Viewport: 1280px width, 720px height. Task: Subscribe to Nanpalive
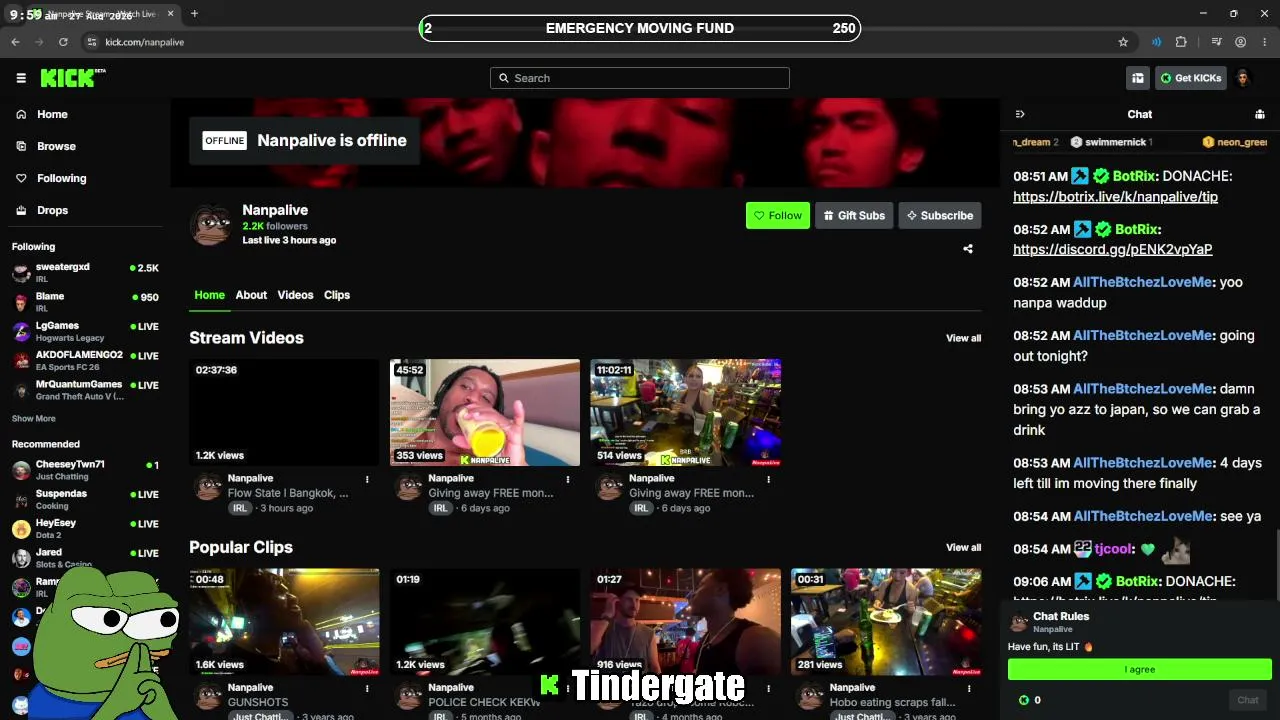940,215
